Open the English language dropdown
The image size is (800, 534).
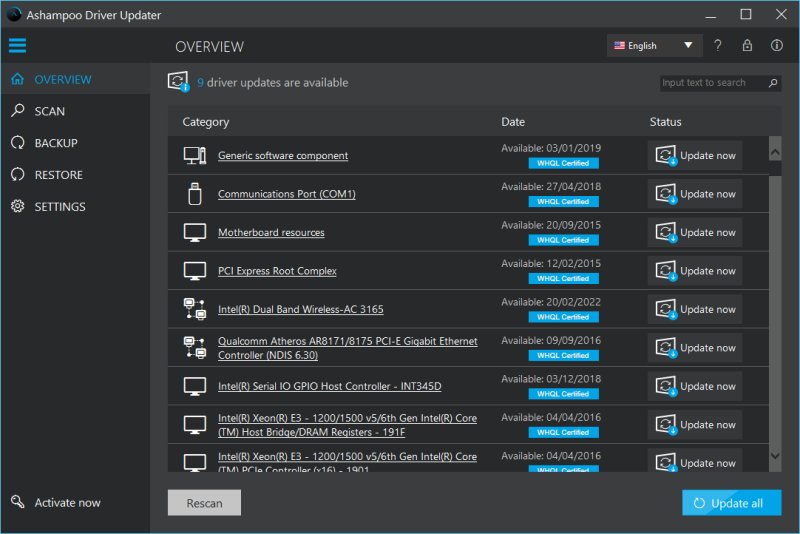(654, 46)
